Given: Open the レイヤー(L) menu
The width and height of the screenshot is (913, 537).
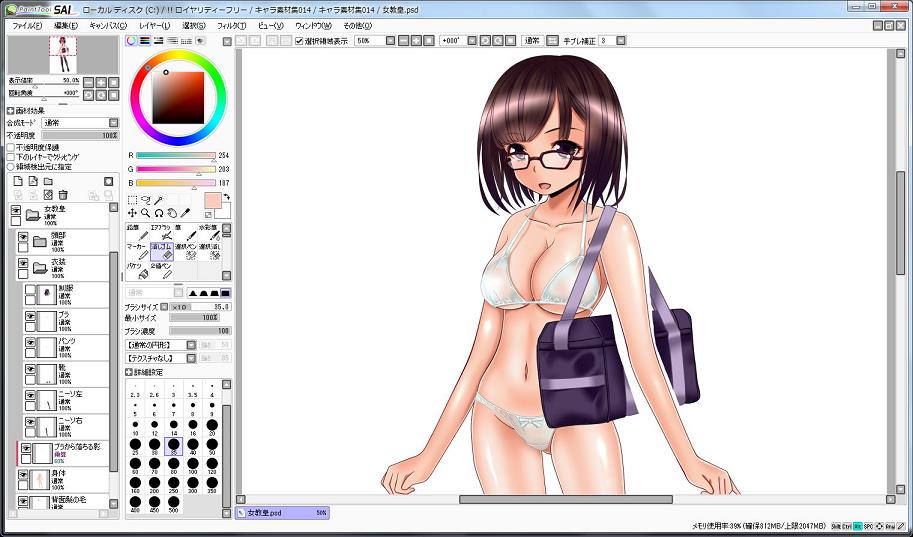Looking at the screenshot, I should click(154, 25).
